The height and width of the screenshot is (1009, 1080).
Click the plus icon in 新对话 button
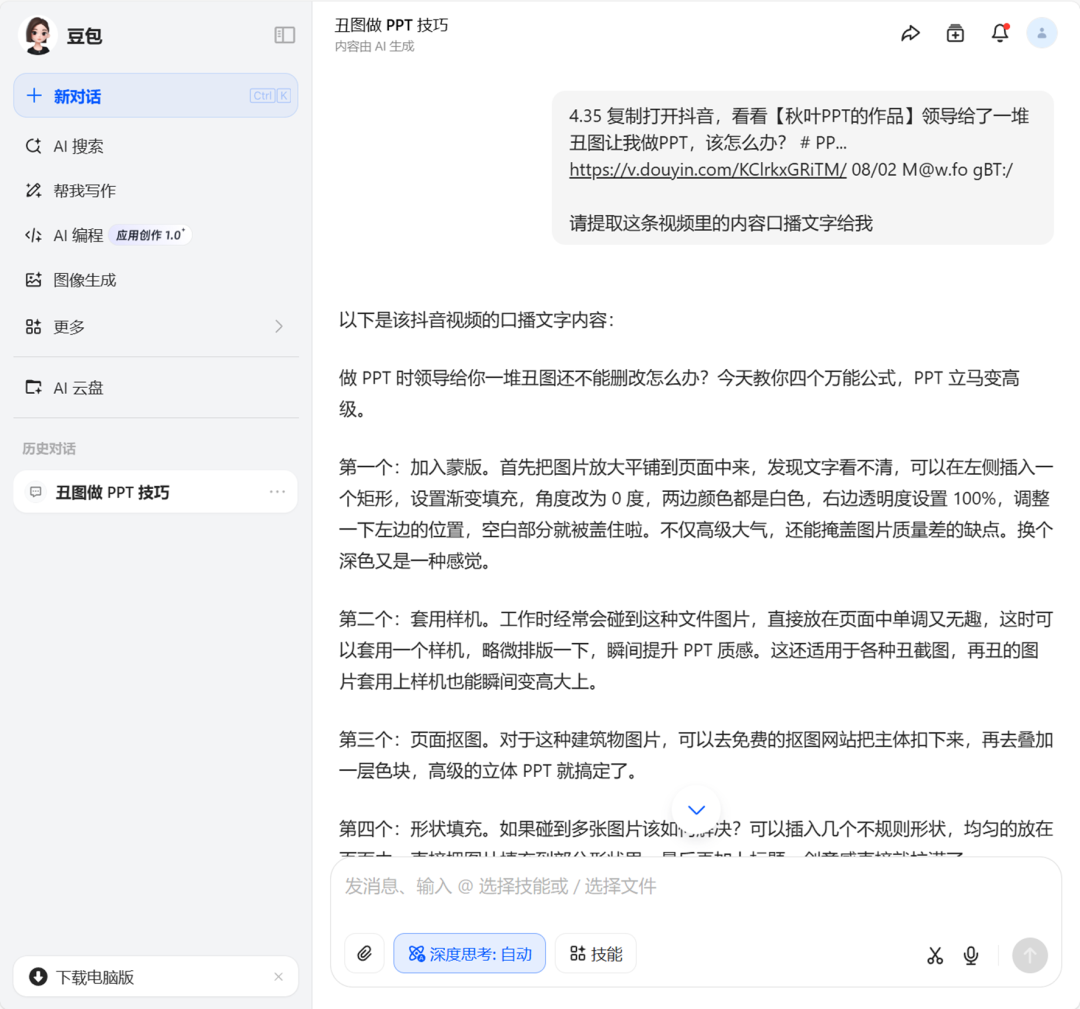(34, 95)
